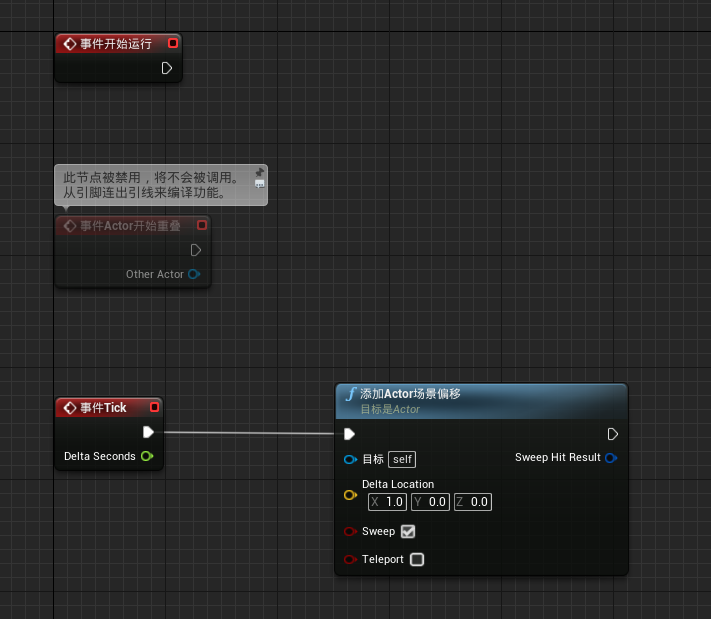This screenshot has width=711, height=619.
Task: Click the self target field
Action: click(x=402, y=459)
